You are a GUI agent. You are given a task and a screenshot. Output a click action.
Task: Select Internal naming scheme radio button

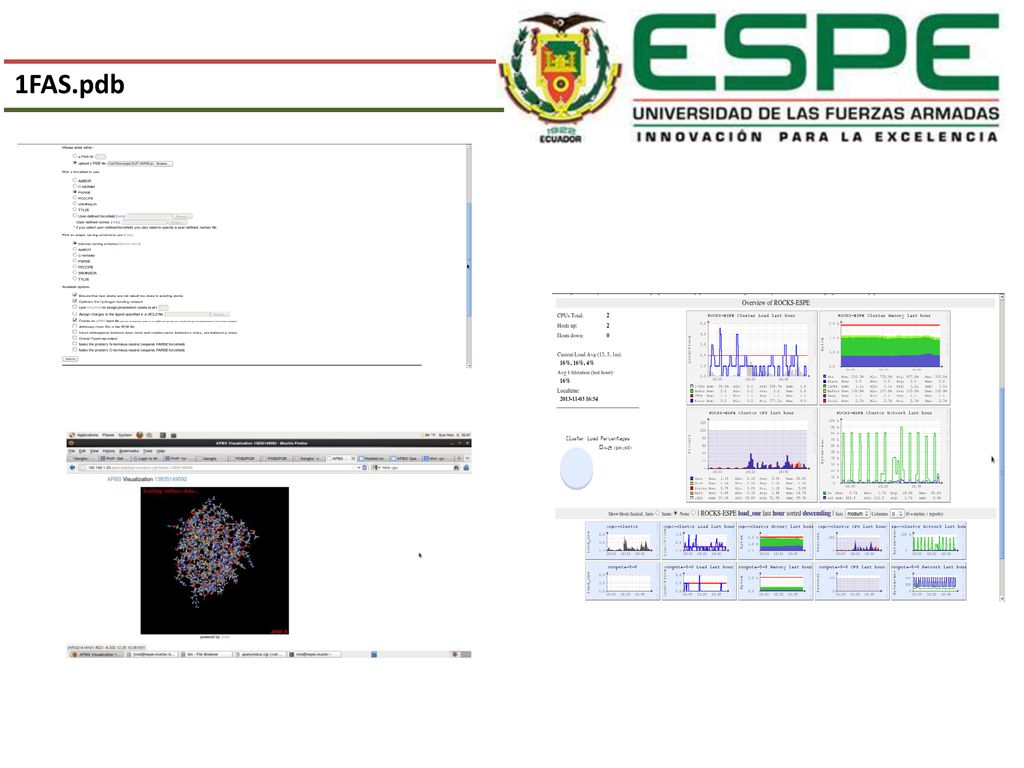tap(74, 243)
